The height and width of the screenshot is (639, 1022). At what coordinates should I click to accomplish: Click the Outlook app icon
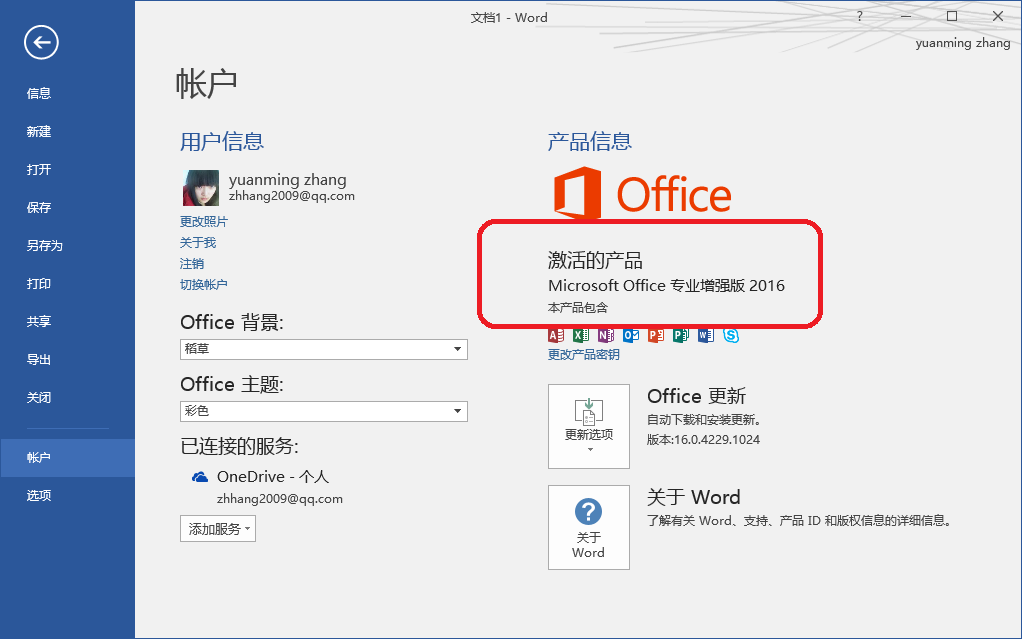[631, 335]
